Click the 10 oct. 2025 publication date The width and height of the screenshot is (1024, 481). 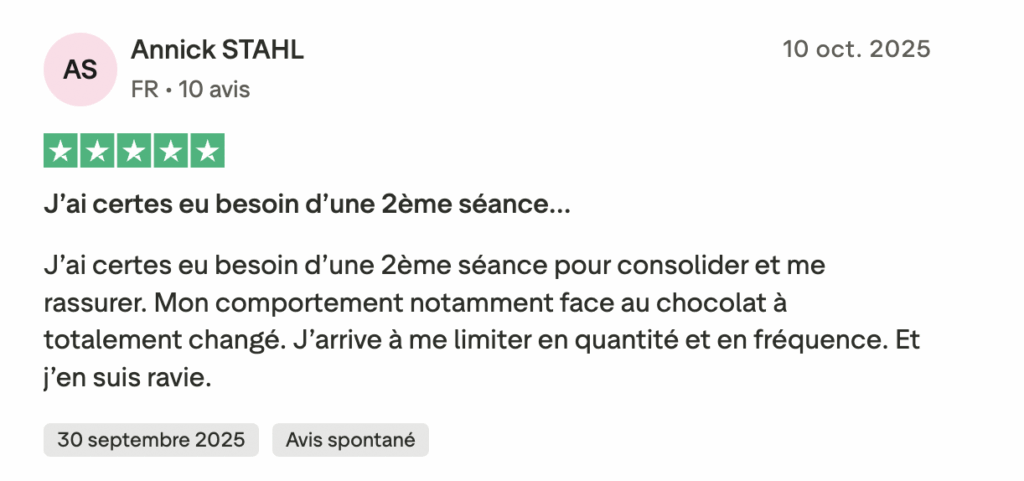856,48
